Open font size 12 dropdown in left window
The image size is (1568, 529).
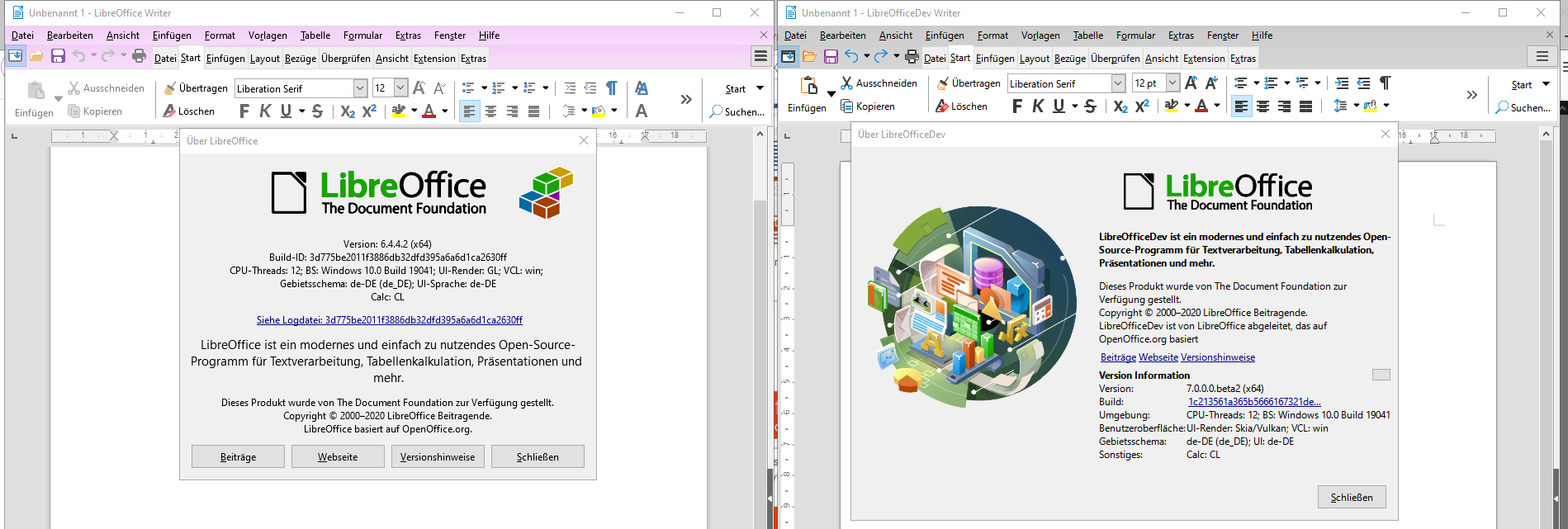pyautogui.click(x=400, y=88)
